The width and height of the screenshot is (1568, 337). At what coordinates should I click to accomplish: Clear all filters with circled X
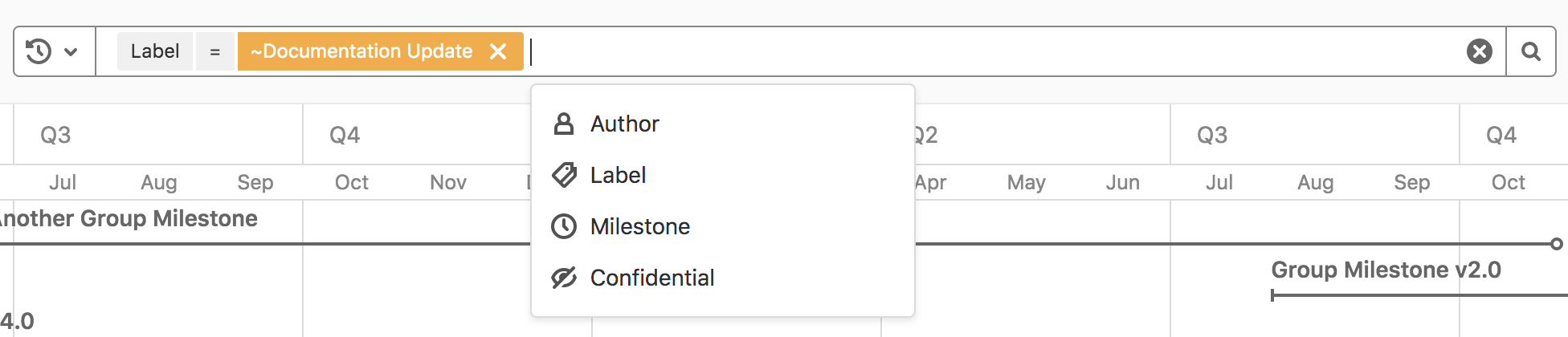(x=1479, y=51)
